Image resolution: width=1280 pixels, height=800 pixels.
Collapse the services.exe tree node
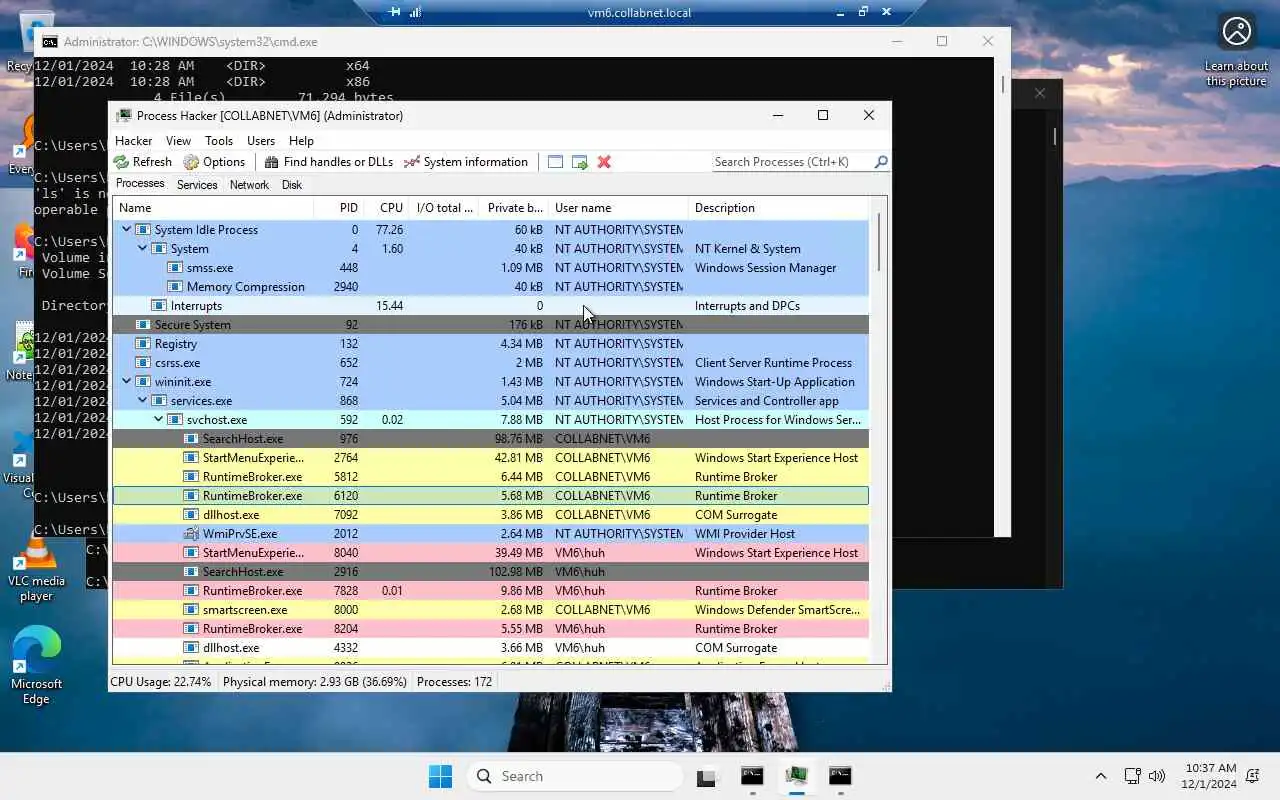click(142, 401)
